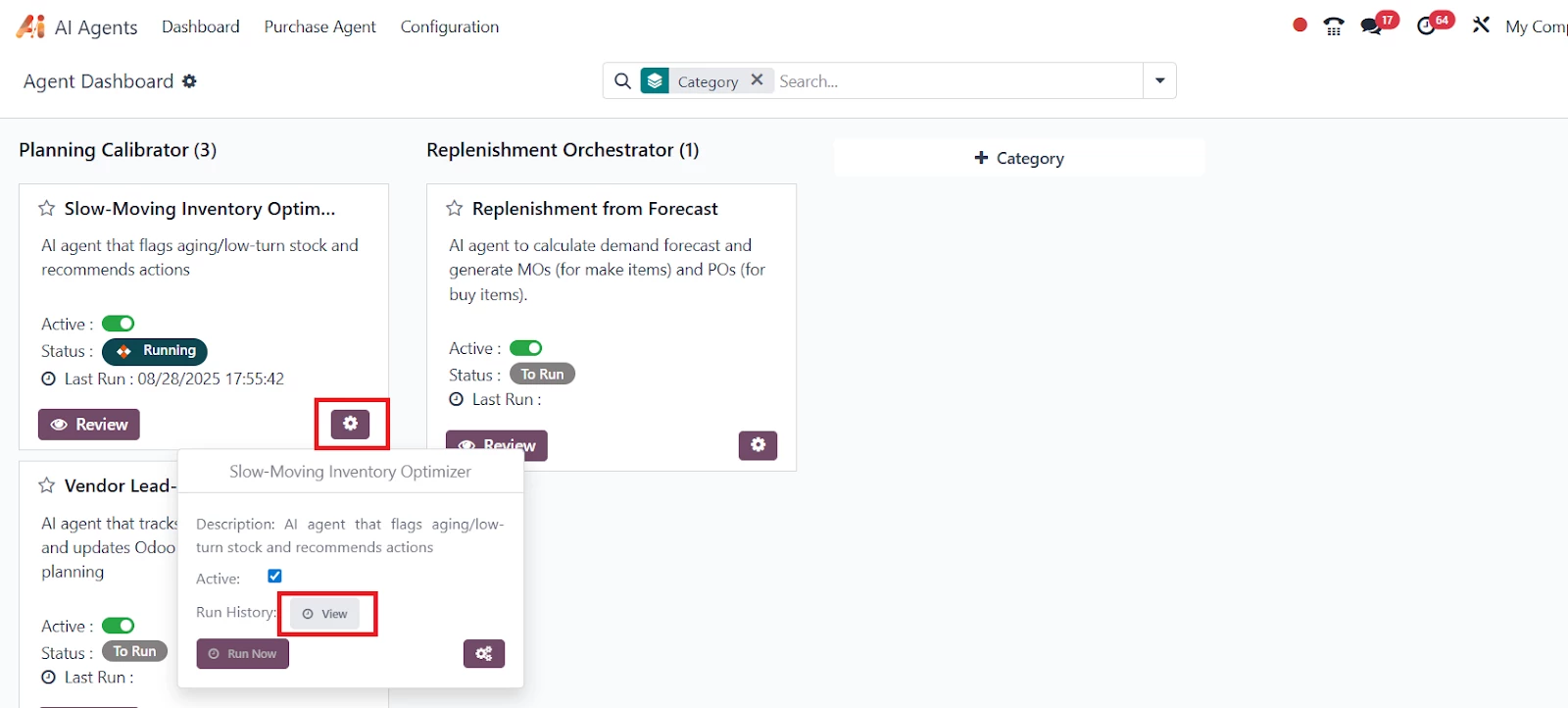
Task: Expand the search options dropdown arrow
Action: tap(1159, 80)
